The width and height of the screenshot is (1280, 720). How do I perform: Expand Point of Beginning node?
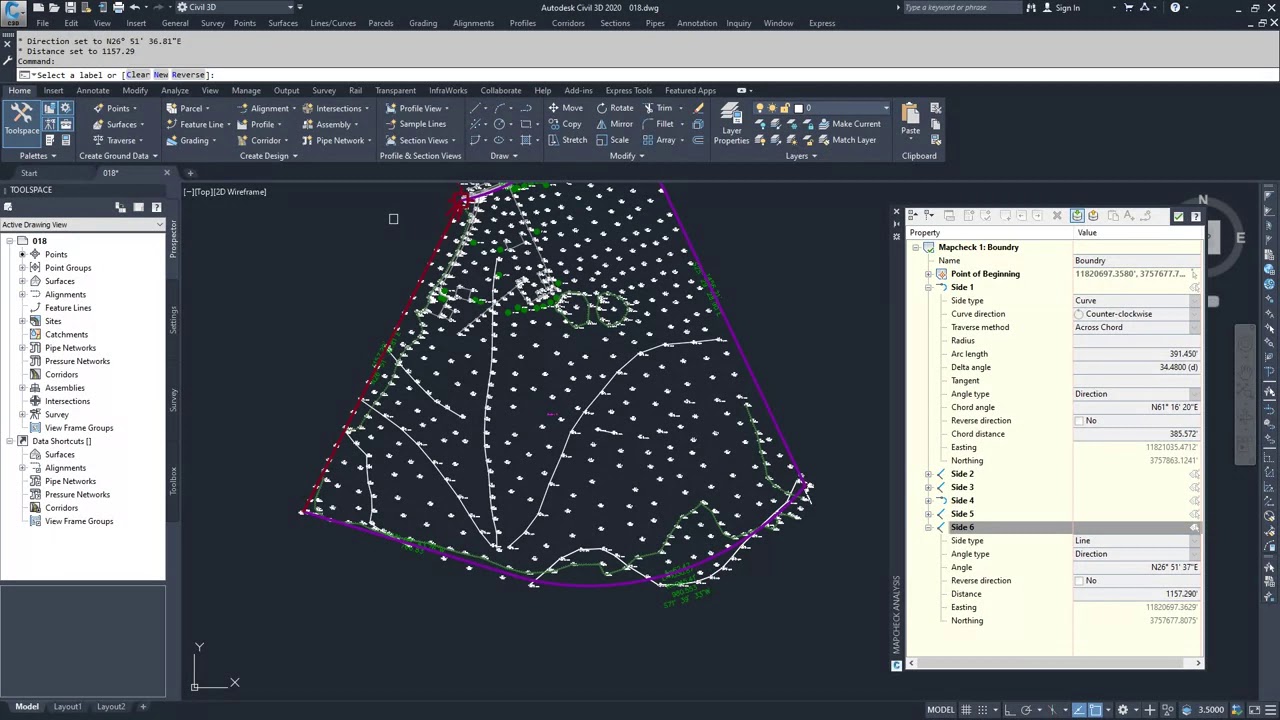928,274
